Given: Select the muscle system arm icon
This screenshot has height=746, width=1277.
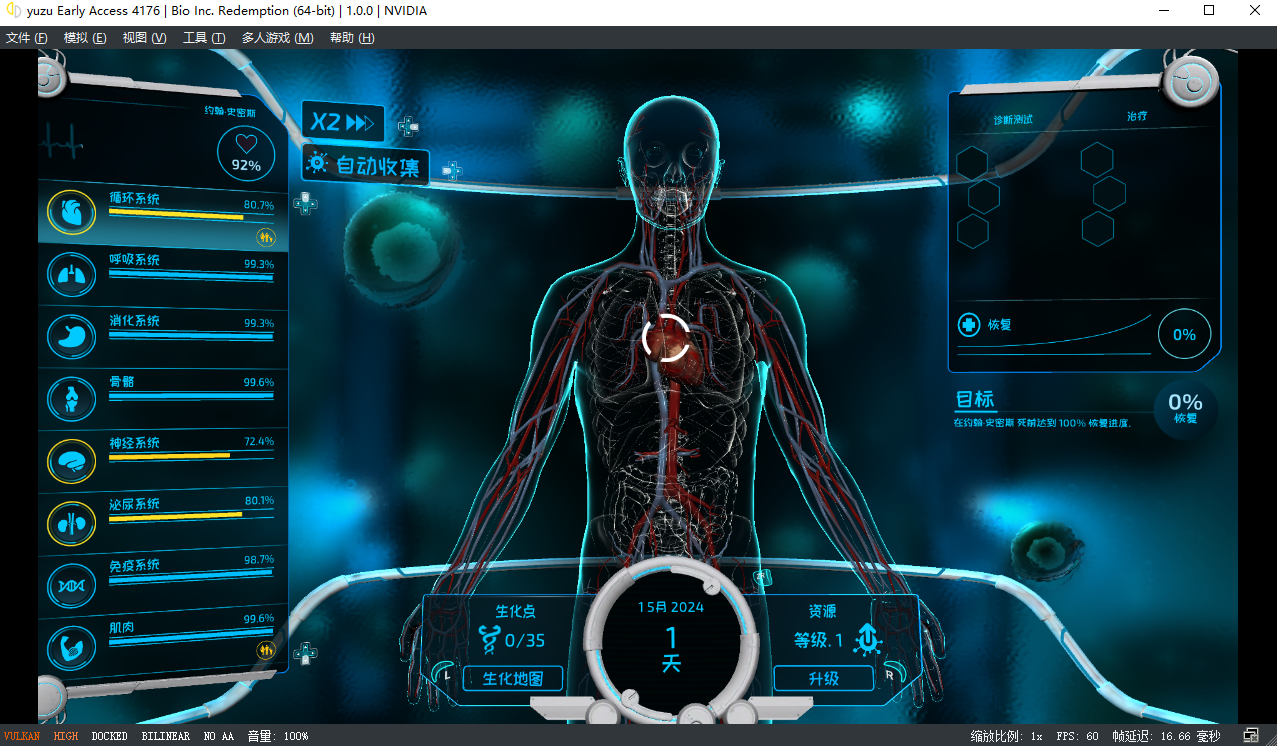Looking at the screenshot, I should tap(72, 647).
